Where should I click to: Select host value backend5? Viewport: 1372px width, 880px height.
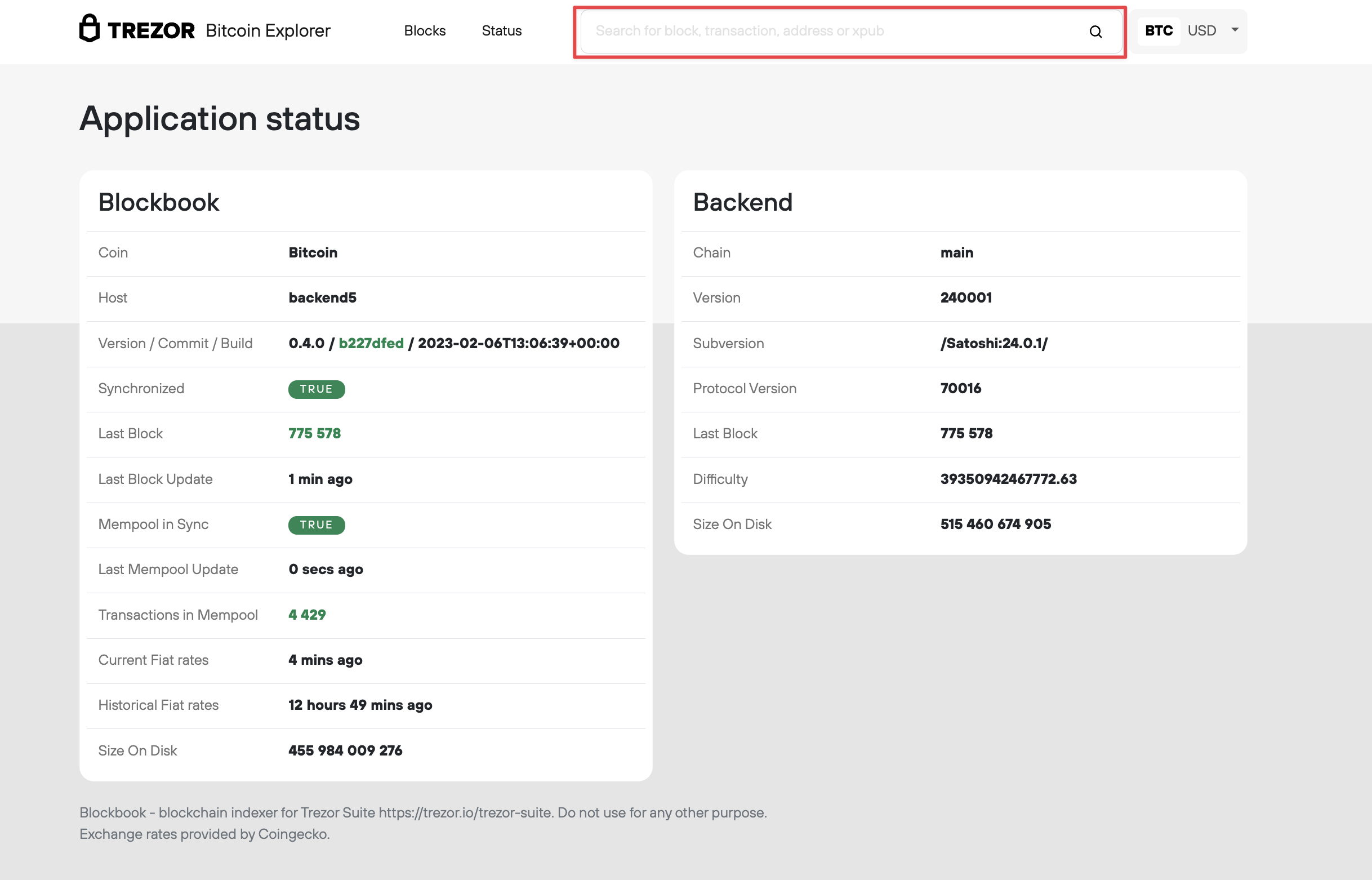coord(322,298)
